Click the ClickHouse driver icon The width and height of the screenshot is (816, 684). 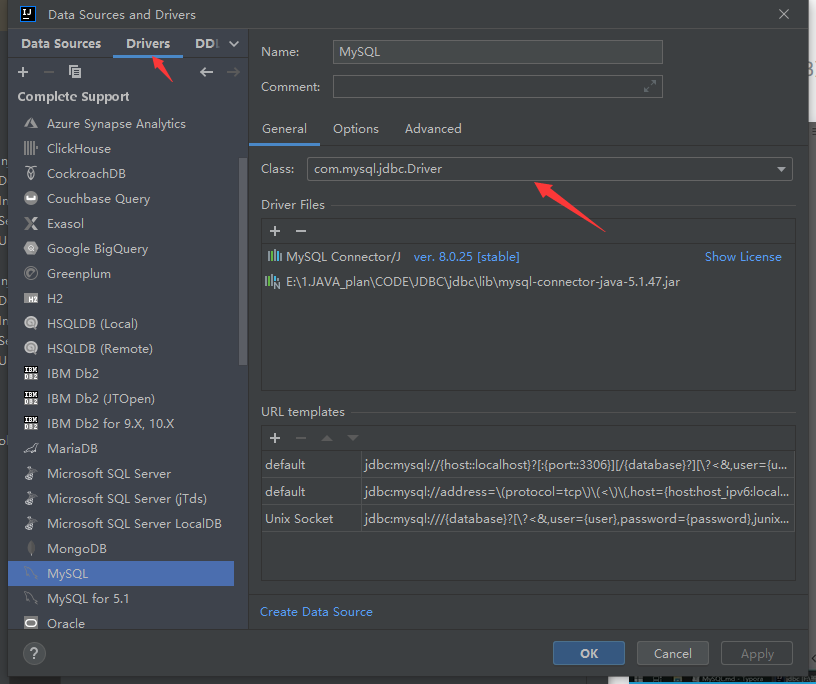(31, 148)
